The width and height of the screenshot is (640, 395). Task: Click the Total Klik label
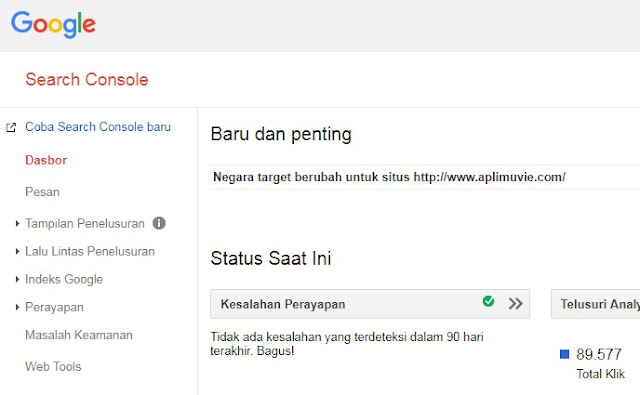(x=600, y=374)
